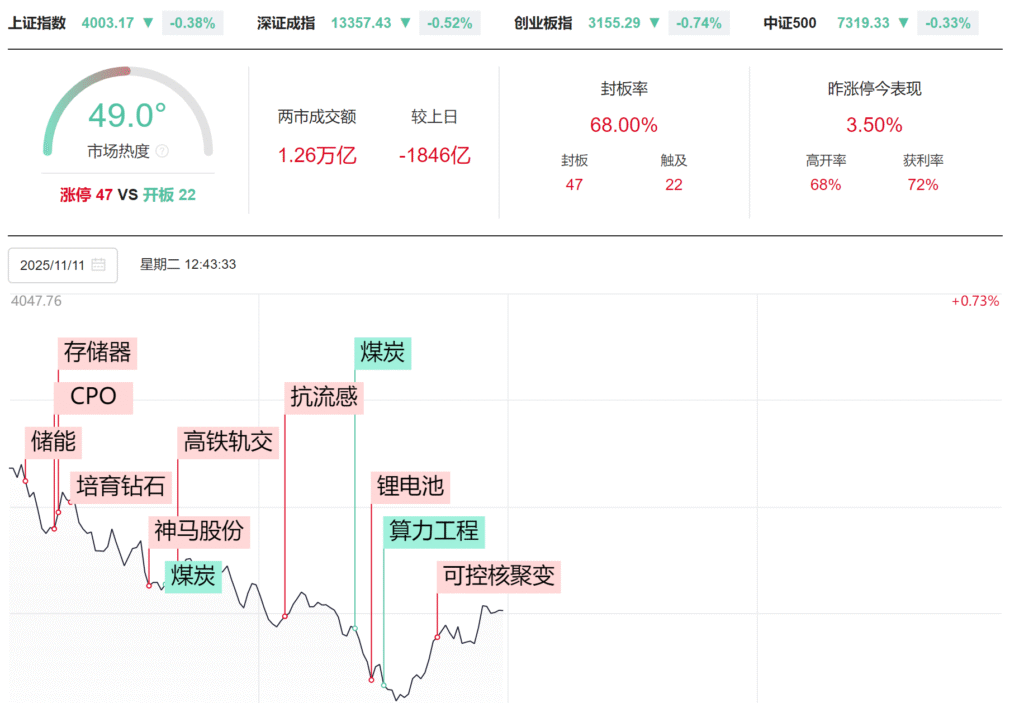Click the down arrow next to 创业板指
This screenshot has width=1024, height=703.
click(x=653, y=23)
